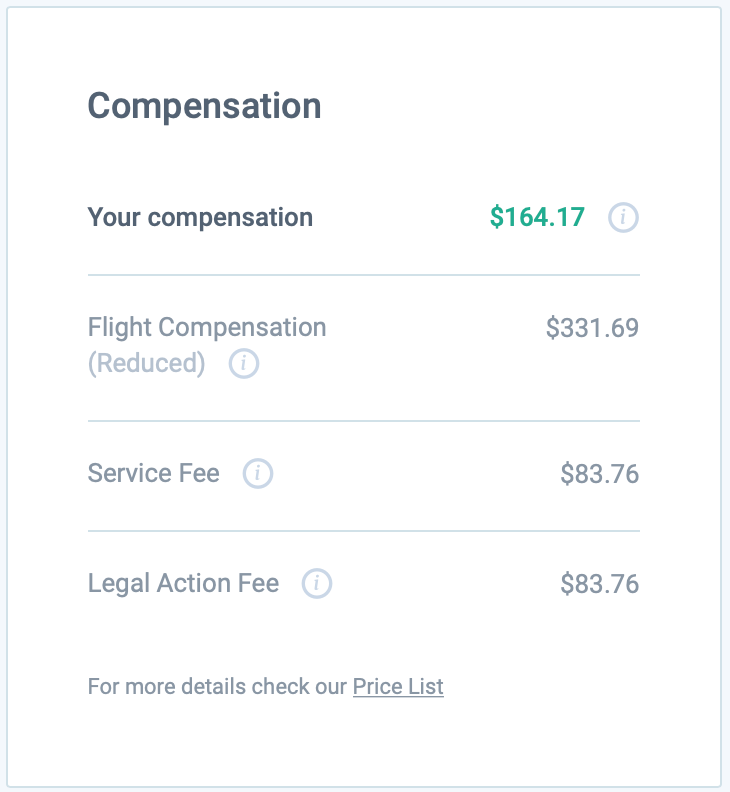
Task: Click the green $164.17 amount
Action: (538, 217)
